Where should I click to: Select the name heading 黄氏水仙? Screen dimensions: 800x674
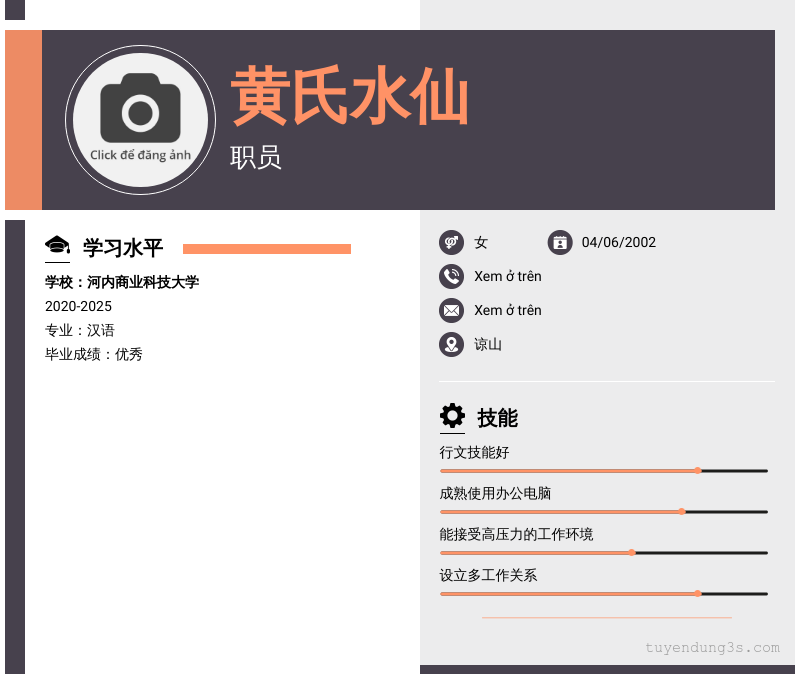click(x=350, y=97)
